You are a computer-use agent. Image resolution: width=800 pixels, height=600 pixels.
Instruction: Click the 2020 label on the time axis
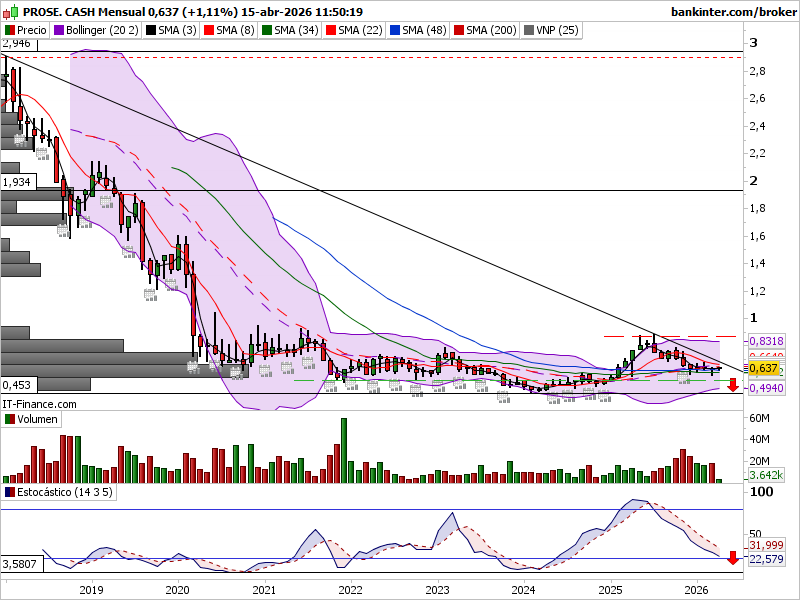(178, 590)
